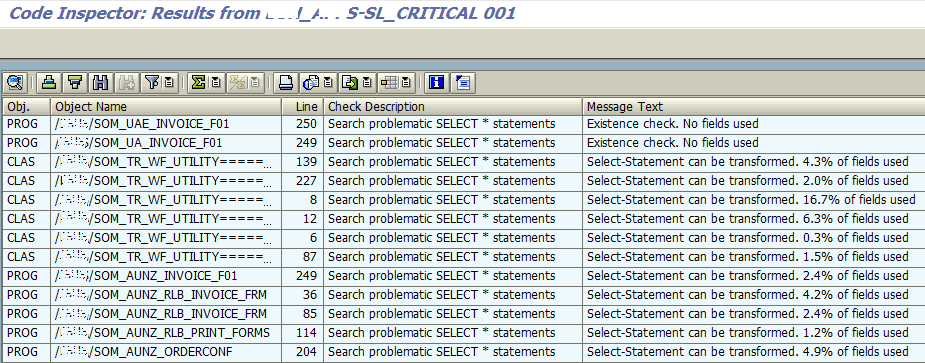Click line number 8

point(313,200)
